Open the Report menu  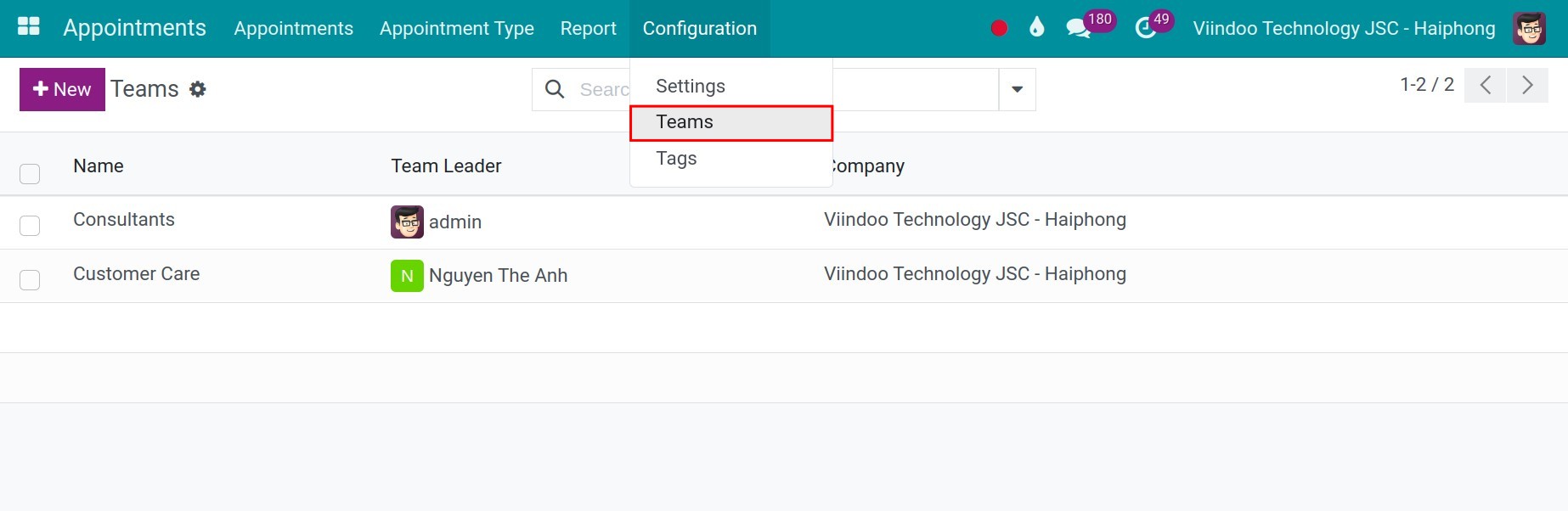point(588,28)
